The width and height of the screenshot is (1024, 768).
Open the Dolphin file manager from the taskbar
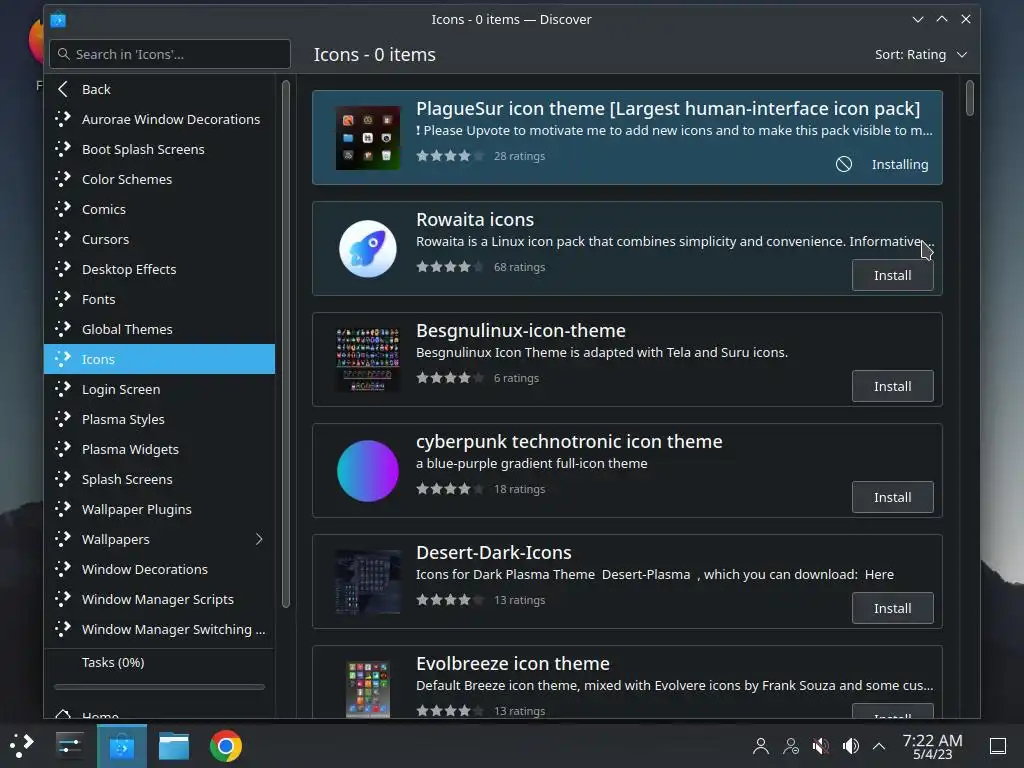click(174, 746)
